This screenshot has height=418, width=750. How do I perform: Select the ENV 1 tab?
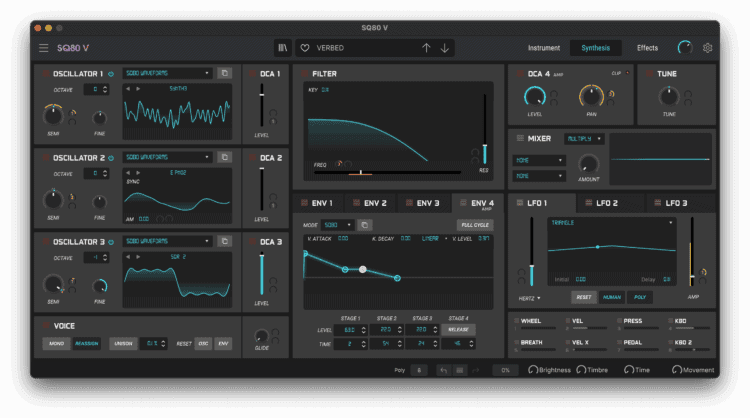[318, 203]
